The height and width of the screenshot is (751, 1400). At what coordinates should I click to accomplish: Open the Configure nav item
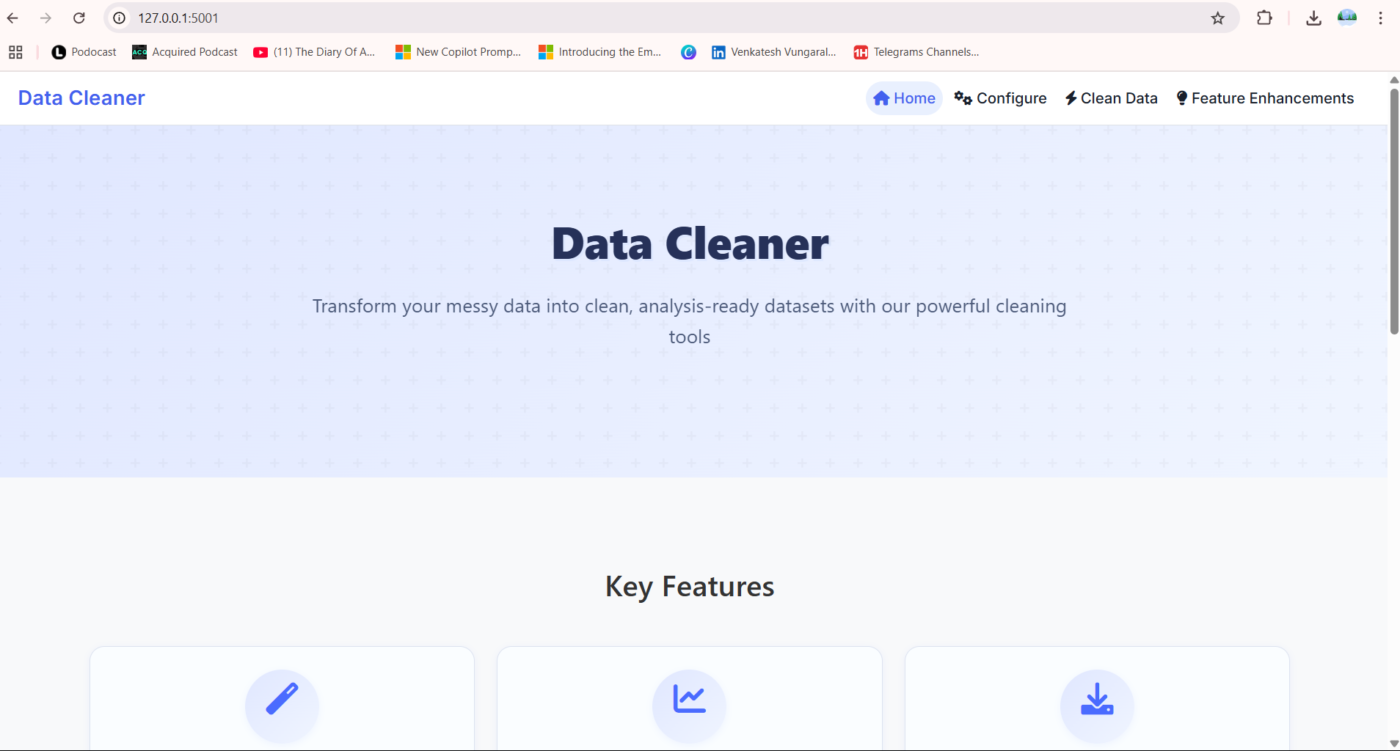pyautogui.click(x=1000, y=98)
